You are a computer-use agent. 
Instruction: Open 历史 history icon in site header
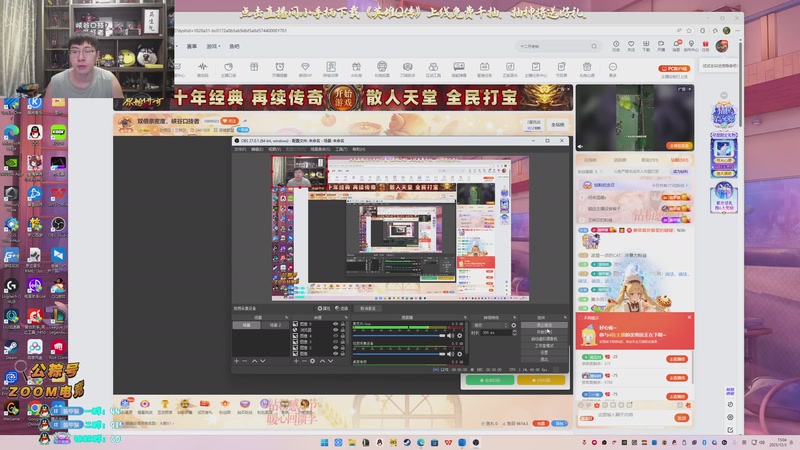pos(616,46)
